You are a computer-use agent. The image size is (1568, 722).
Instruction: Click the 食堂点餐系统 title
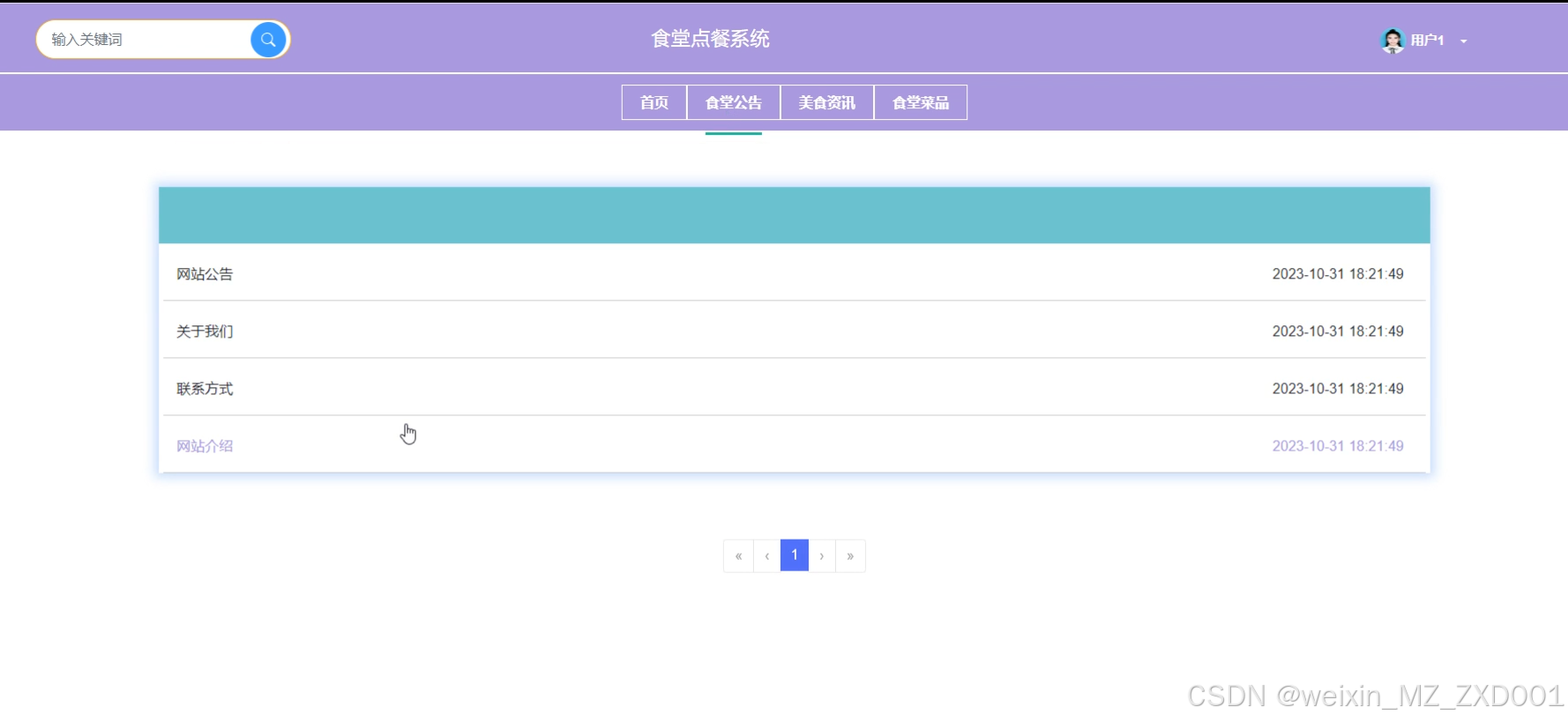pyautogui.click(x=710, y=39)
